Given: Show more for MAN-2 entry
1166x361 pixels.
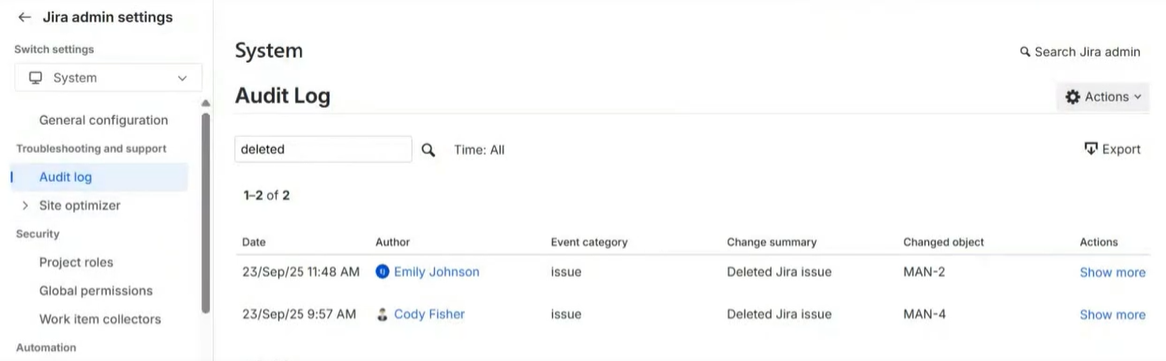Looking at the screenshot, I should 1112,272.
